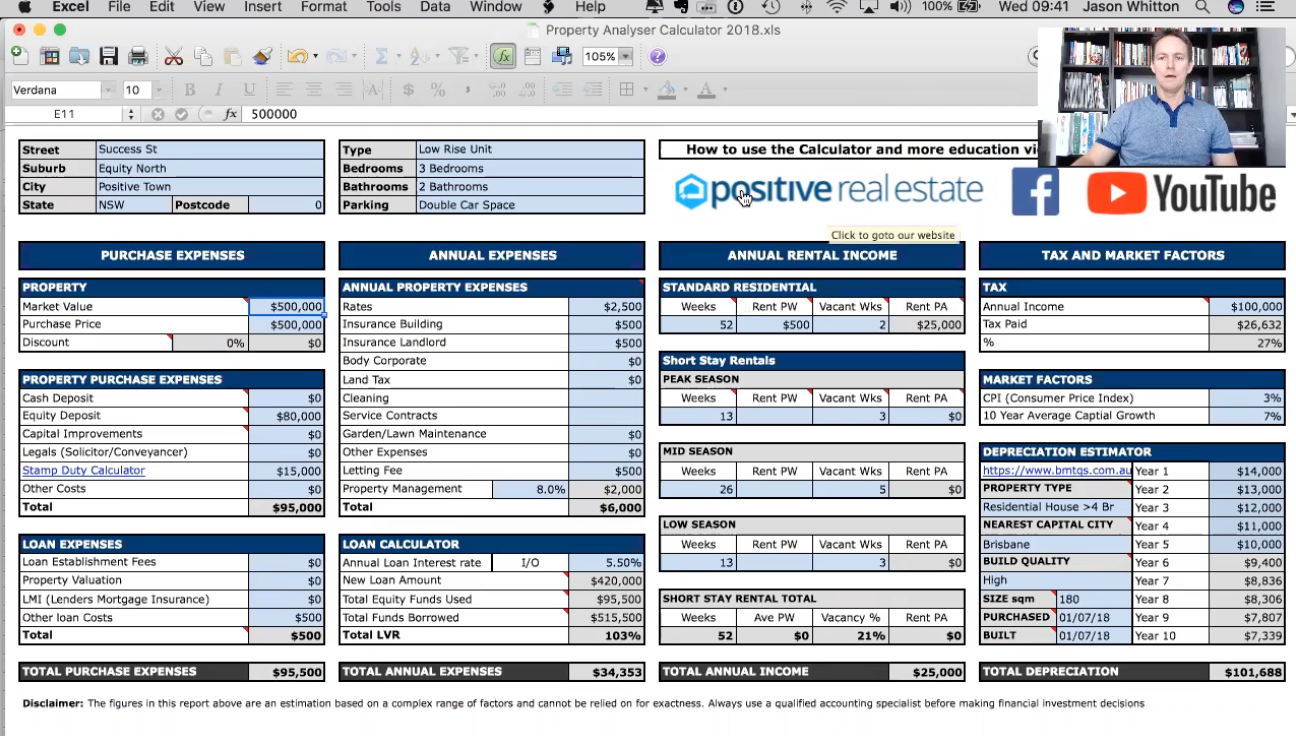Visit the Positive Real Estate website logo
The image size is (1296, 736).
829,190
